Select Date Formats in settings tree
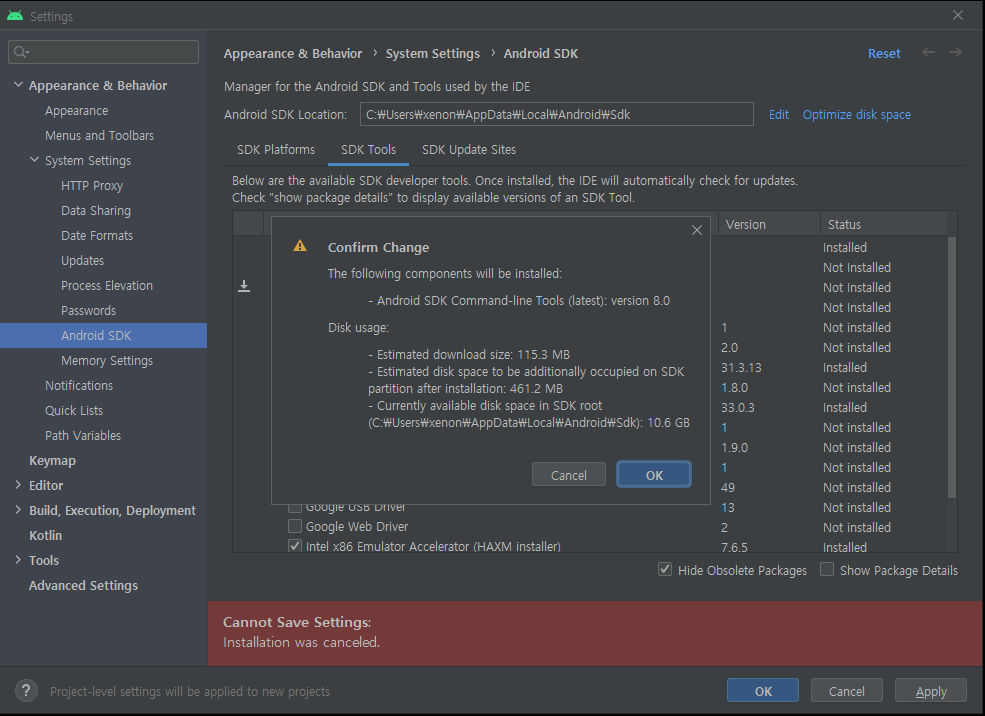The width and height of the screenshot is (985, 716). coord(97,236)
